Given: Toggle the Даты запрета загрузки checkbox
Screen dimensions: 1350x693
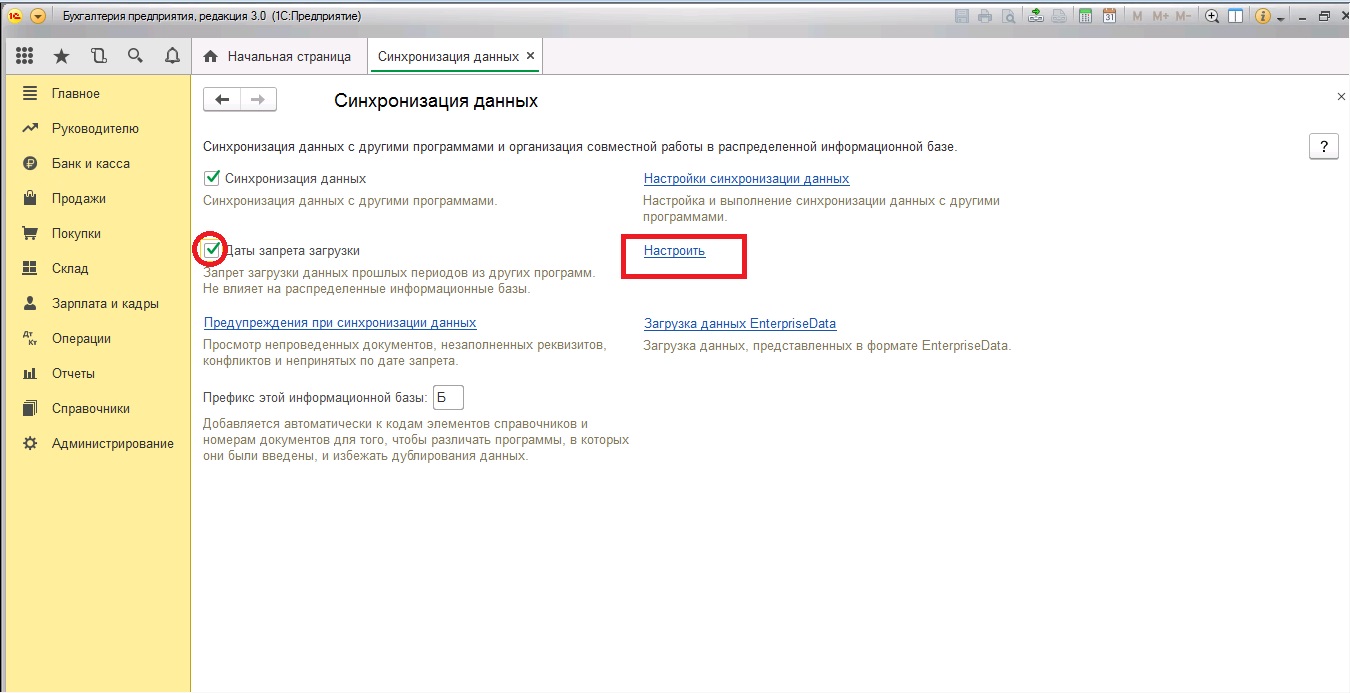Looking at the screenshot, I should pos(211,250).
